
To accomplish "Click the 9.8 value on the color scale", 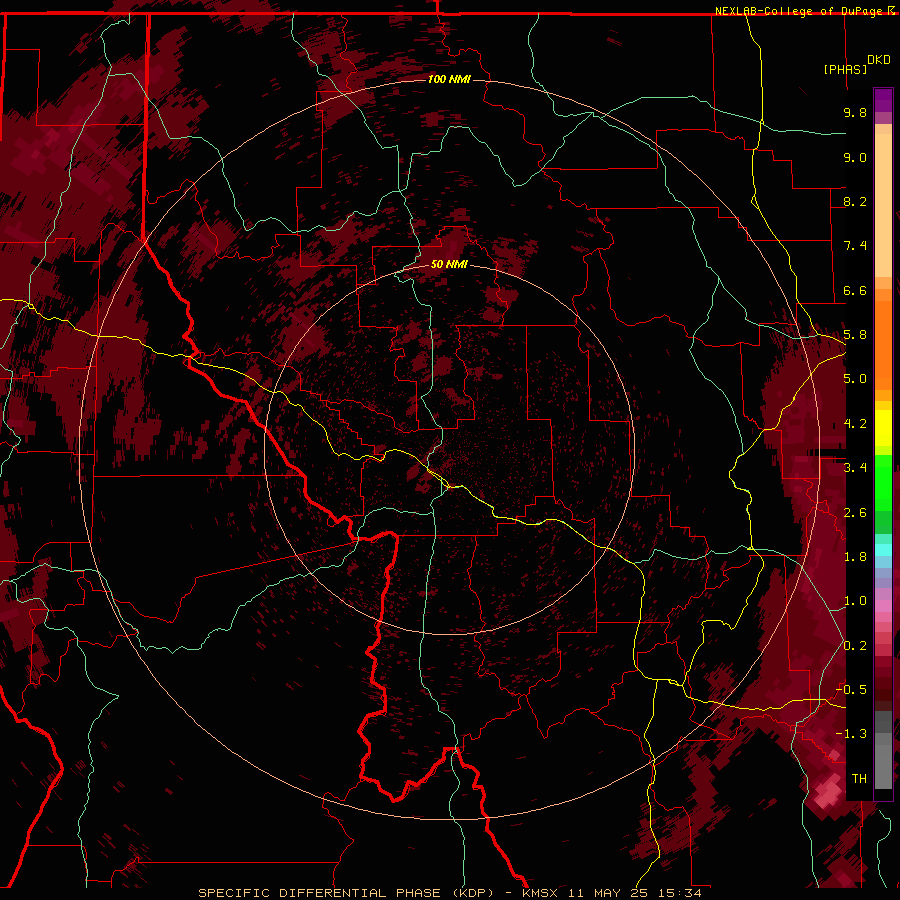I will click(x=855, y=112).
